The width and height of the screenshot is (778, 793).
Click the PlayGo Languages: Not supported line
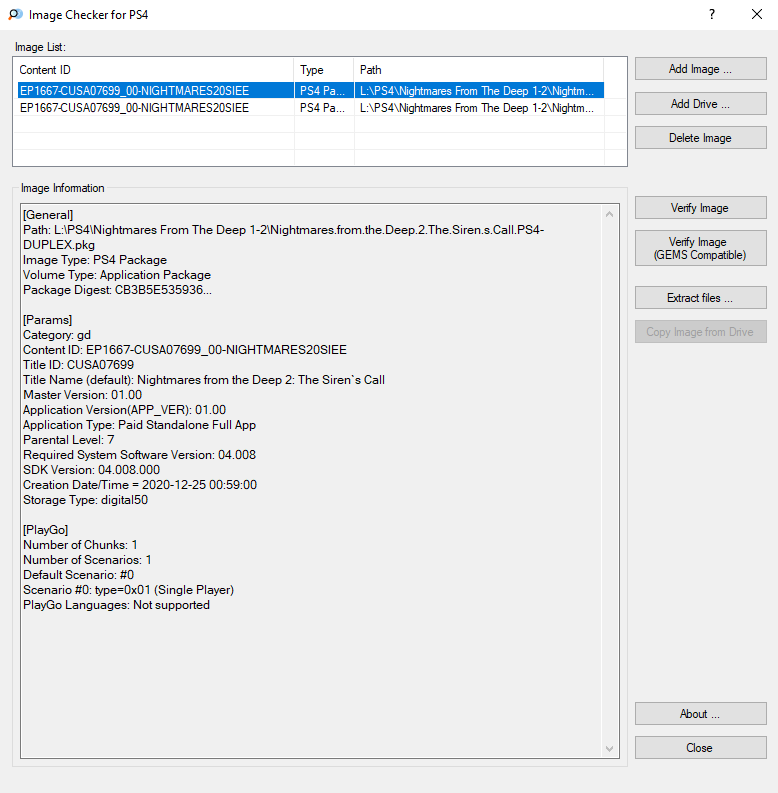click(116, 605)
